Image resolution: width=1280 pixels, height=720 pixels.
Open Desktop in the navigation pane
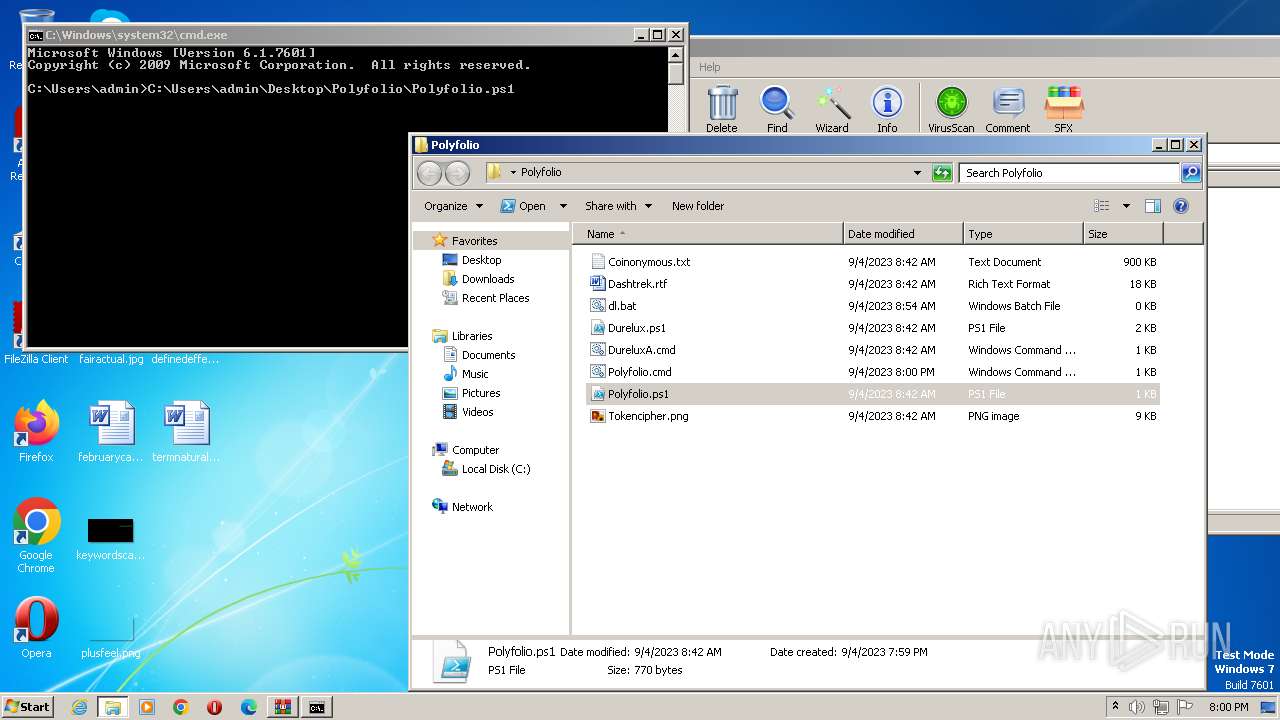coord(481,260)
